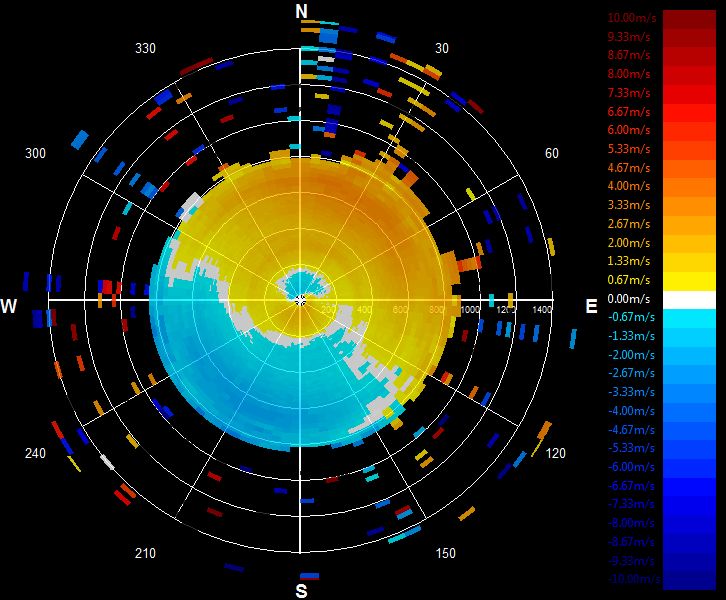The height and width of the screenshot is (600, 726).
Task: Click the -4.67m/s legend label
Action: [x=631, y=430]
